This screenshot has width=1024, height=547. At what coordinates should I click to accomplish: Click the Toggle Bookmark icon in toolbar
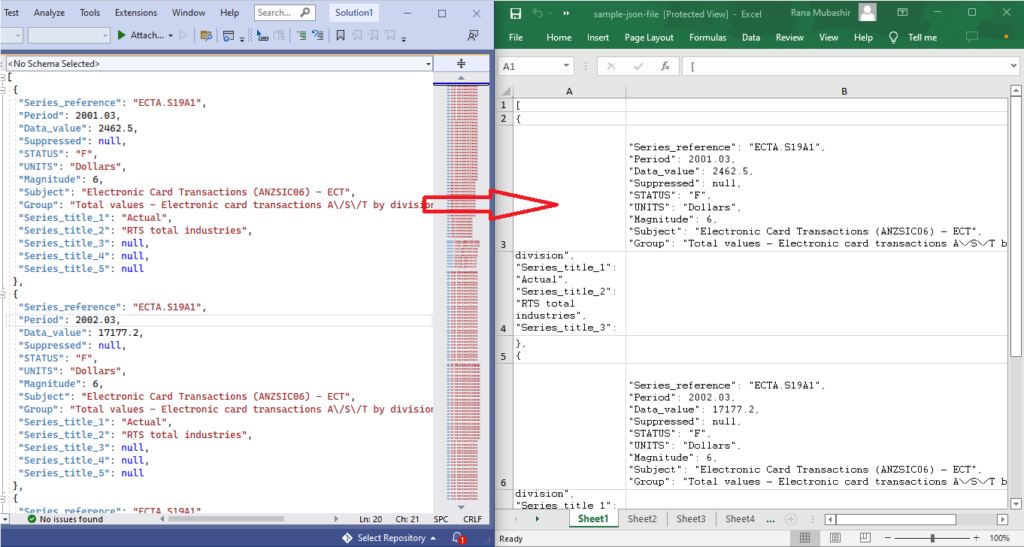pos(341,36)
